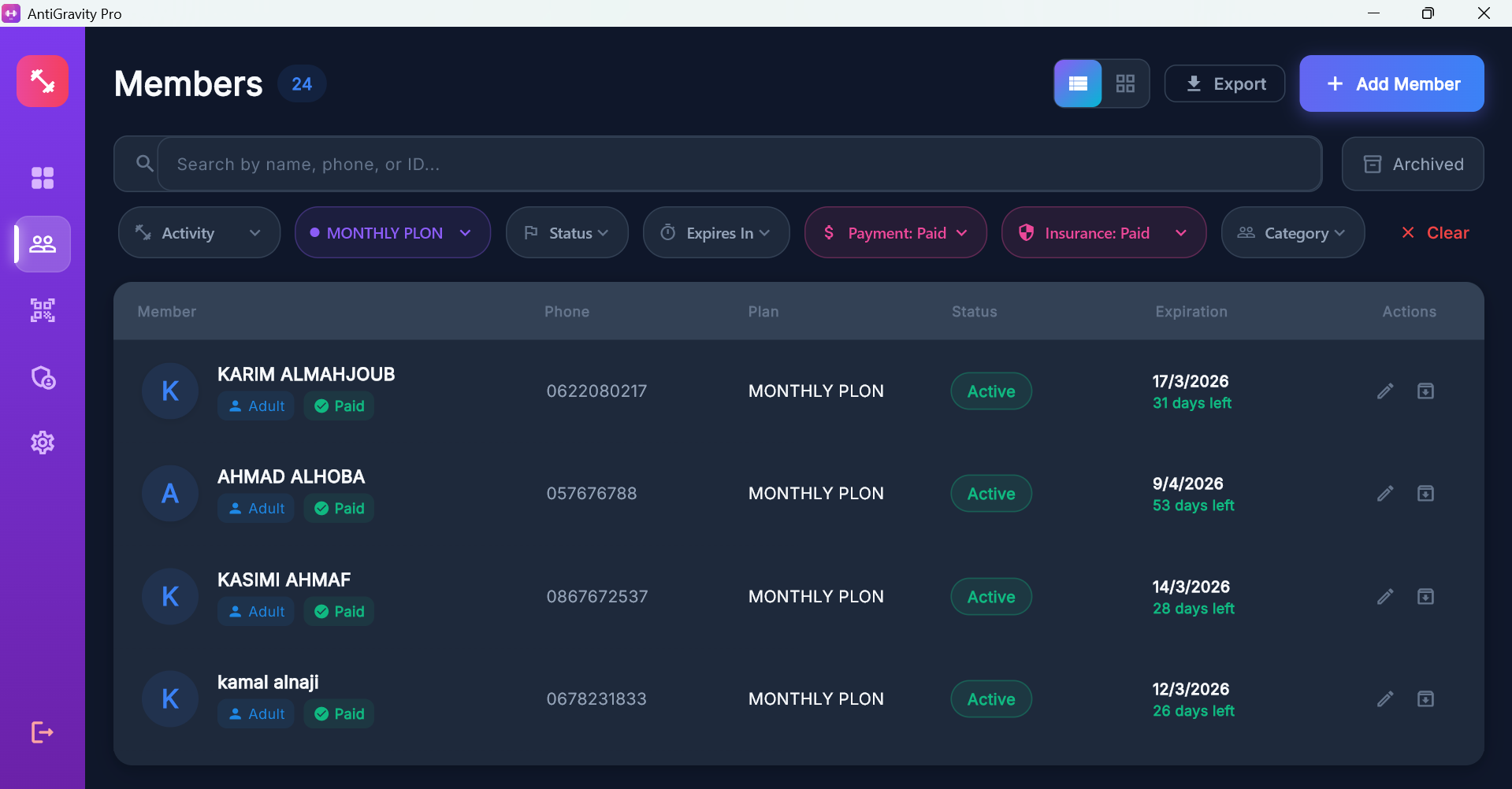Click the logout icon in the sidebar
The image size is (1512, 789).
[x=43, y=732]
